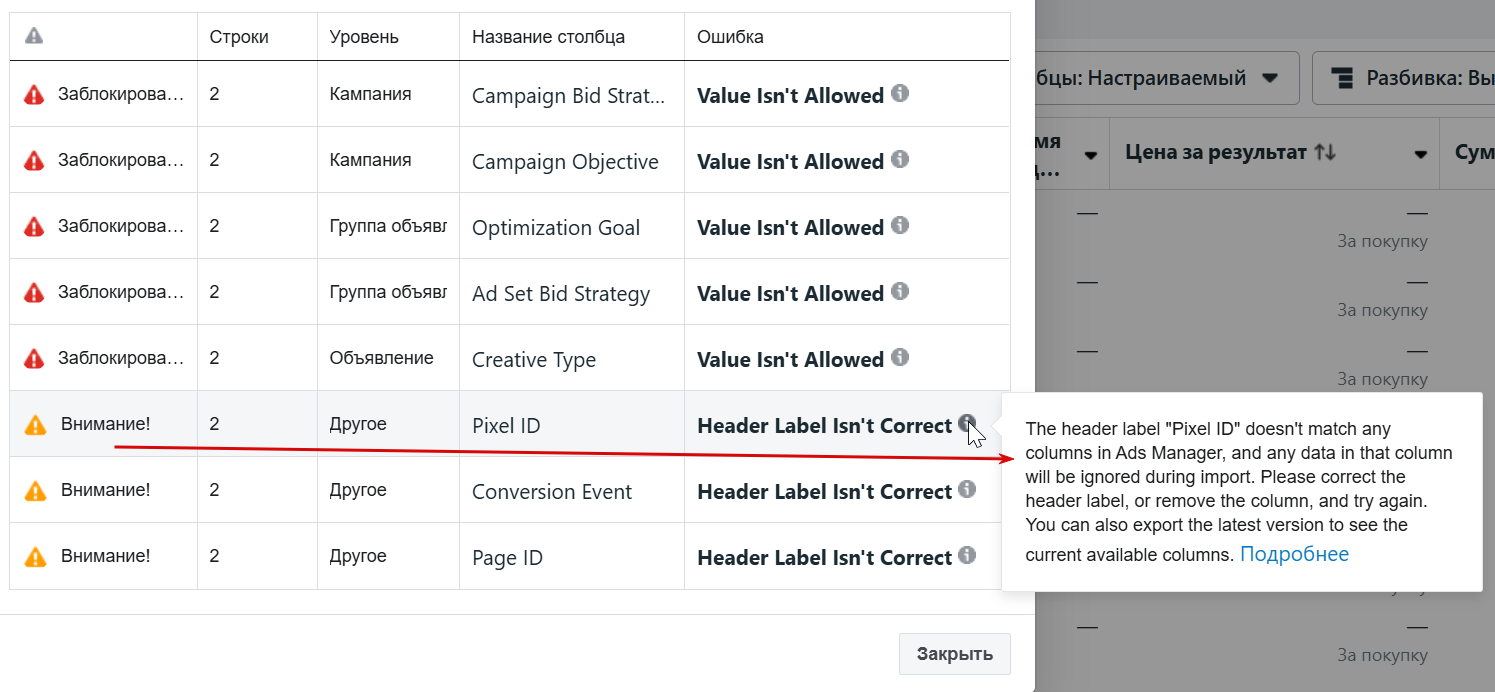Image resolution: width=1495 pixels, height=692 pixels.
Task: Open the Разбивка breakdown dropdown
Action: (x=1404, y=78)
